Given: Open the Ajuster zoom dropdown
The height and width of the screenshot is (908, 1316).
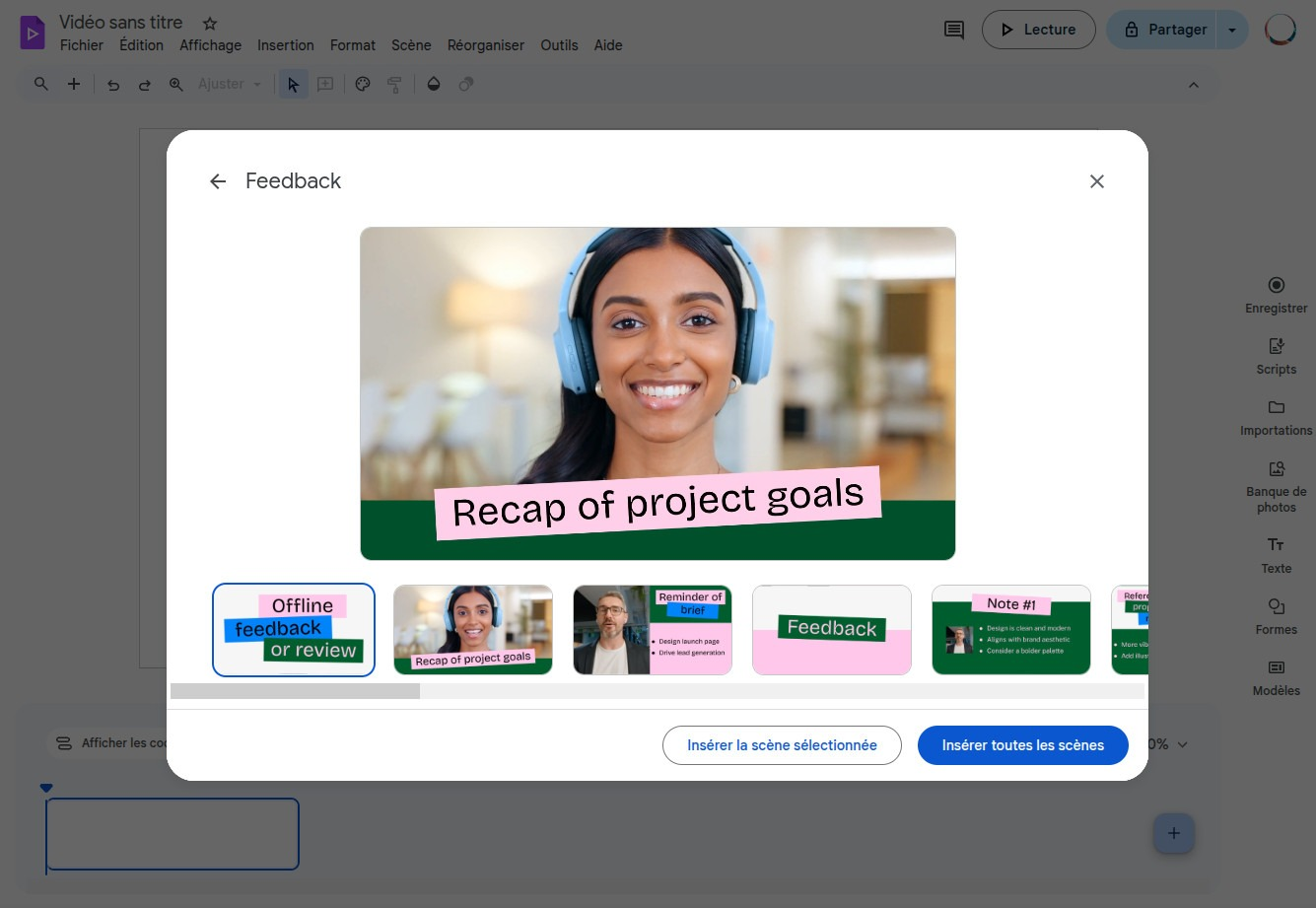Looking at the screenshot, I should coord(230,85).
